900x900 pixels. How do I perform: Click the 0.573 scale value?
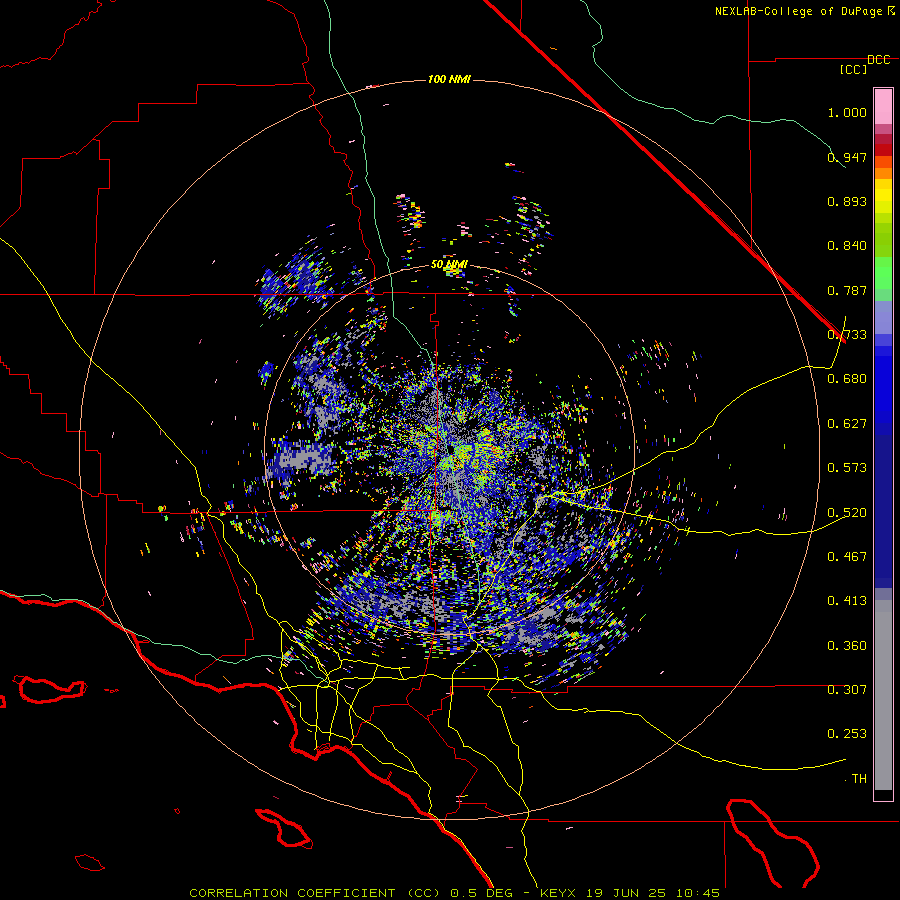tap(847, 468)
